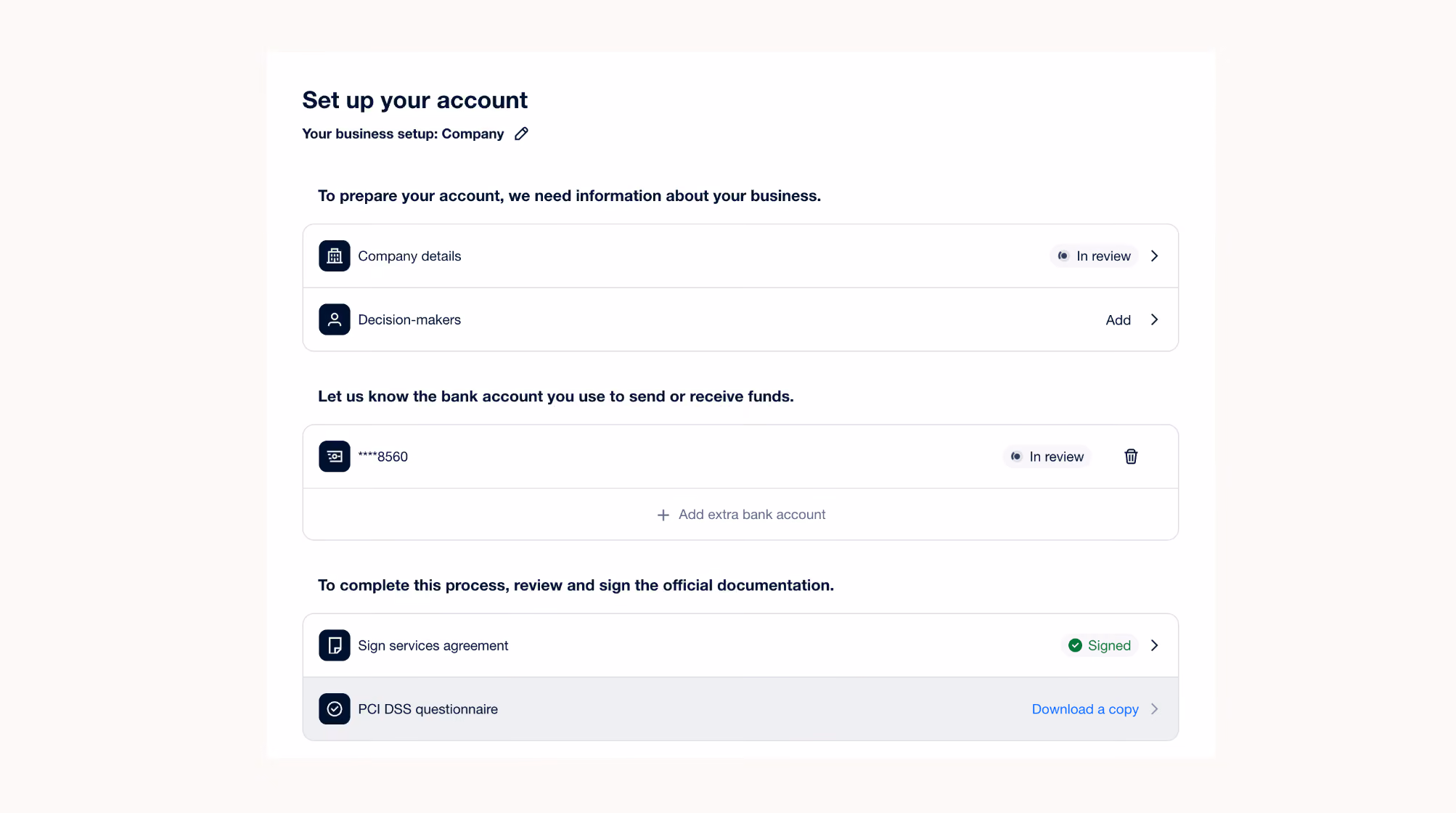Click the Company details building icon
1456x813 pixels.
click(x=335, y=256)
